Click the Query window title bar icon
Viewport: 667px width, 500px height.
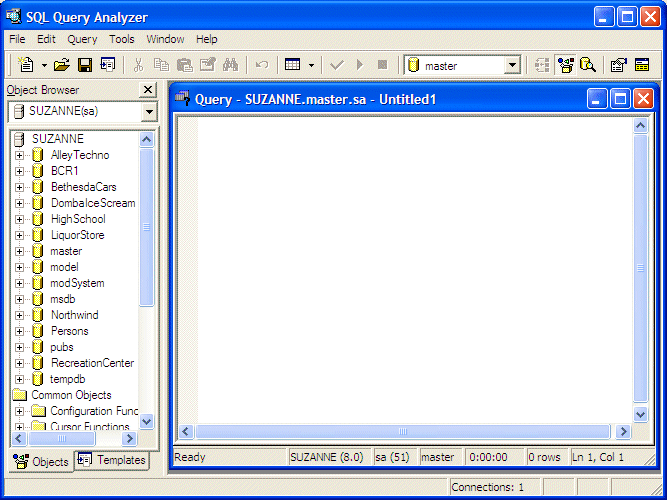pyautogui.click(x=182, y=99)
